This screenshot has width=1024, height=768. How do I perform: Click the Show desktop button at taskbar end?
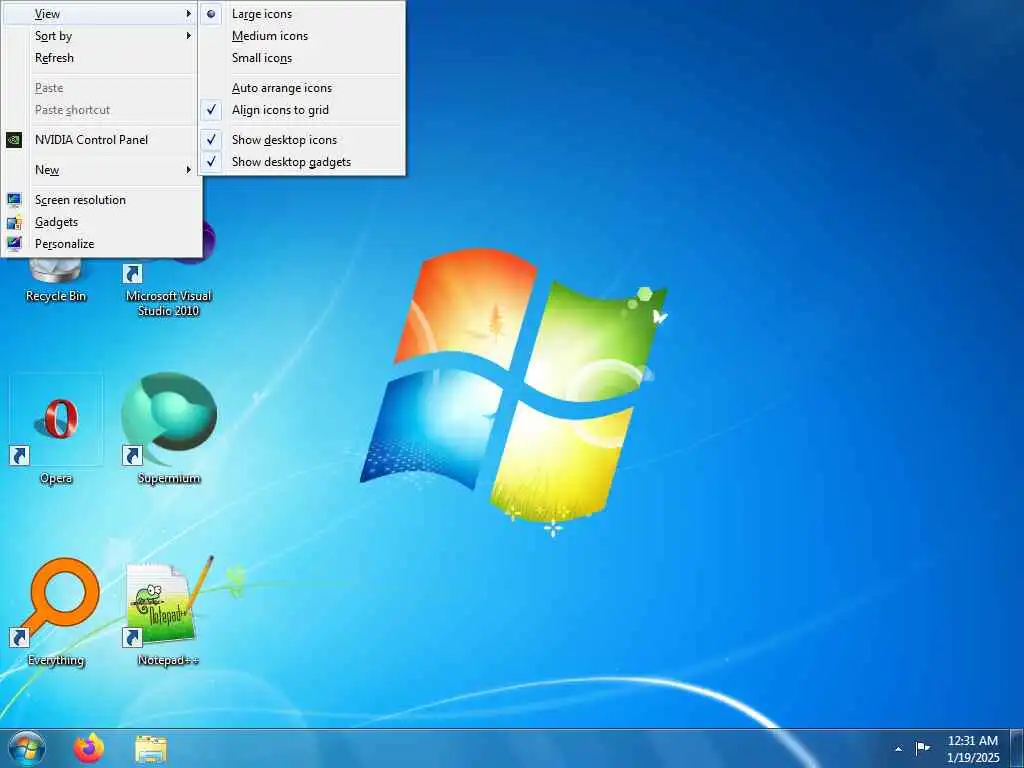[x=1017, y=748]
